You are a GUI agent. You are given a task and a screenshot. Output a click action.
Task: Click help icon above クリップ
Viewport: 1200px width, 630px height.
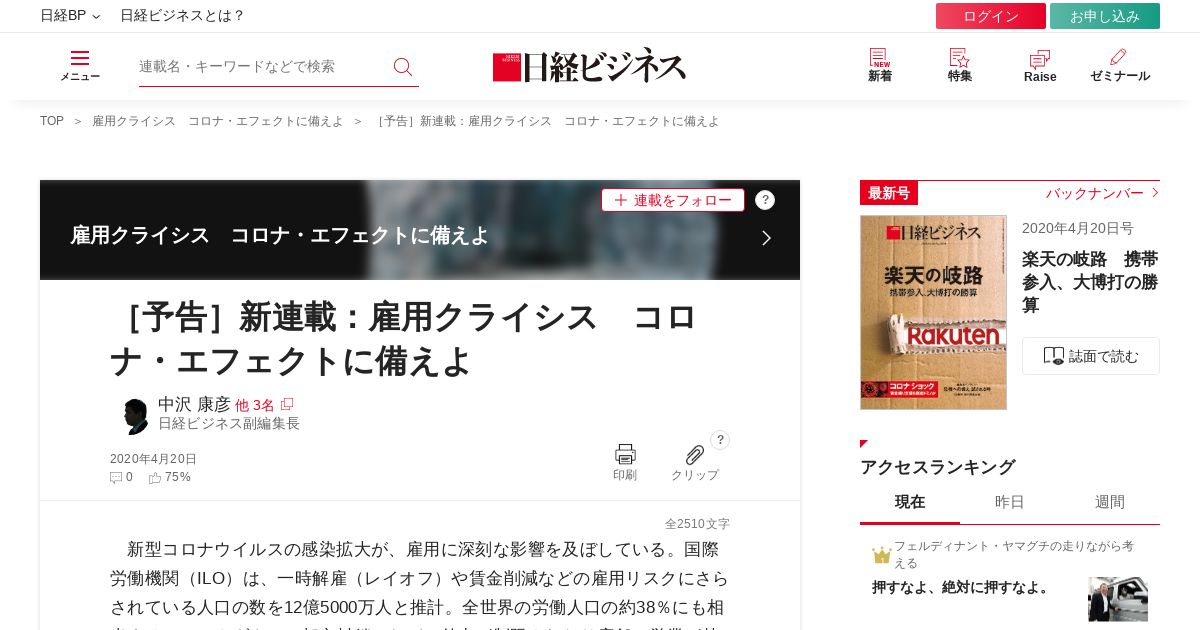tap(720, 440)
